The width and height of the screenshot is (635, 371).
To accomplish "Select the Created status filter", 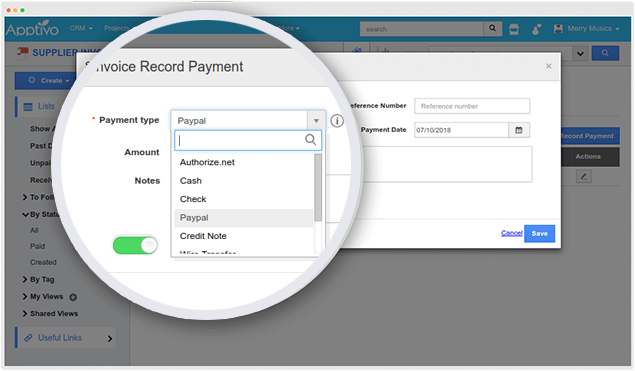I will (x=43, y=262).
